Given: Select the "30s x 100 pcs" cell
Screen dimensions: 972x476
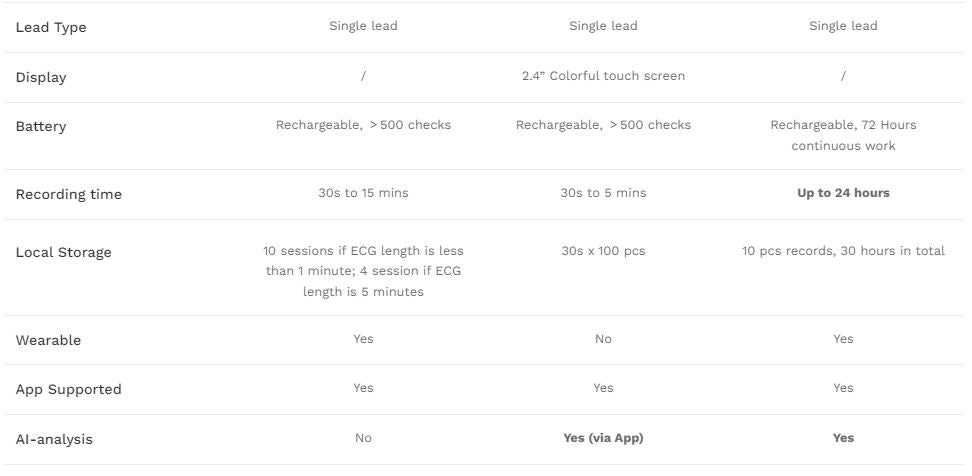Looking at the screenshot, I should 603,251.
